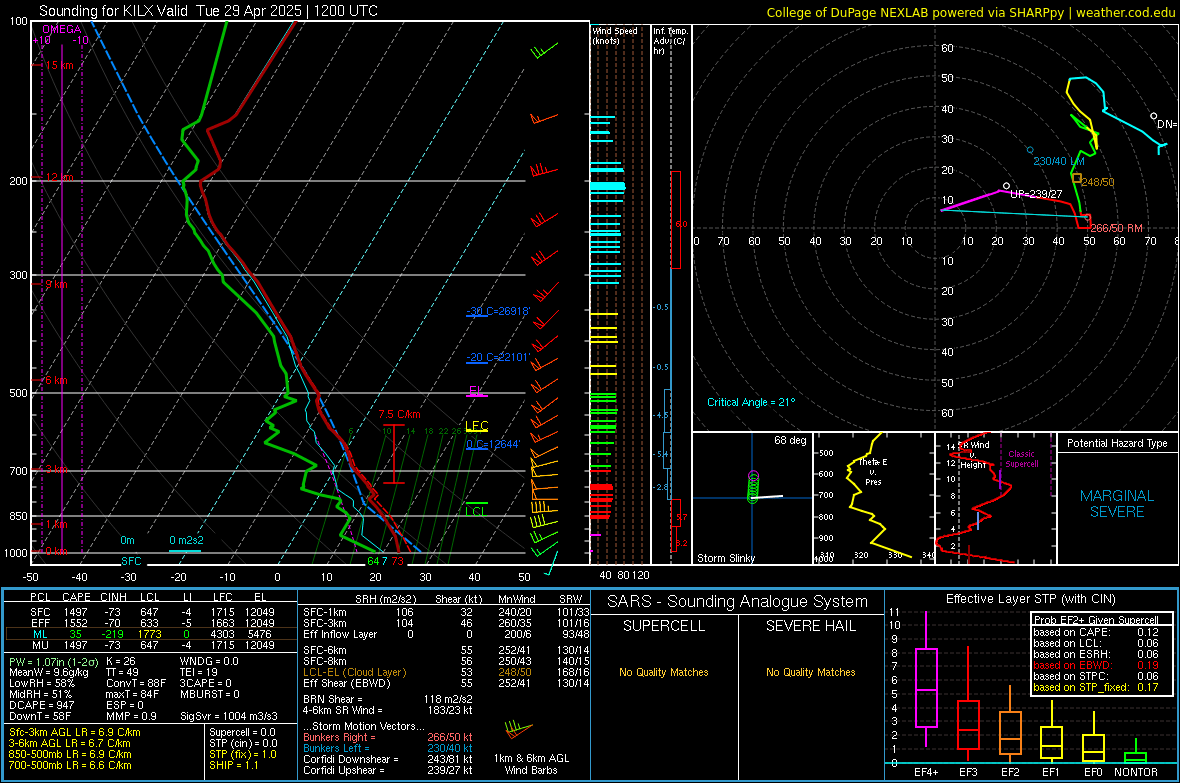Click the 'DCAPE = 947' value
This screenshot has height=783, width=1180.
(41, 705)
